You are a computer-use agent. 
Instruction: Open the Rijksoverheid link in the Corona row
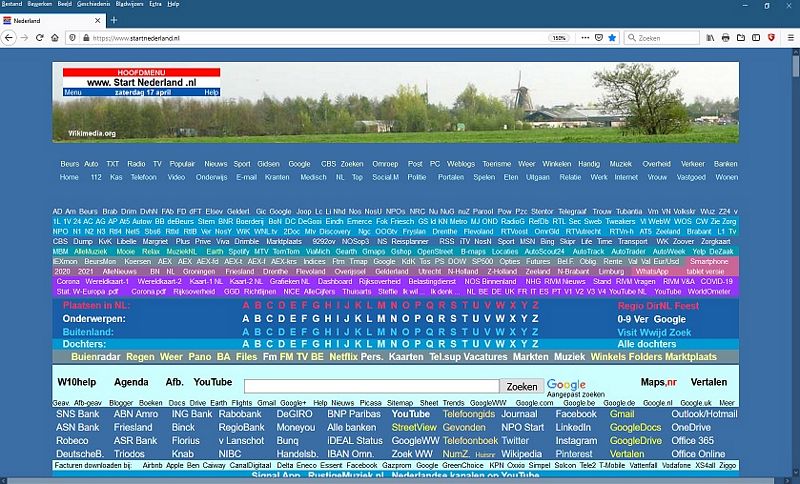pyautogui.click(x=380, y=282)
